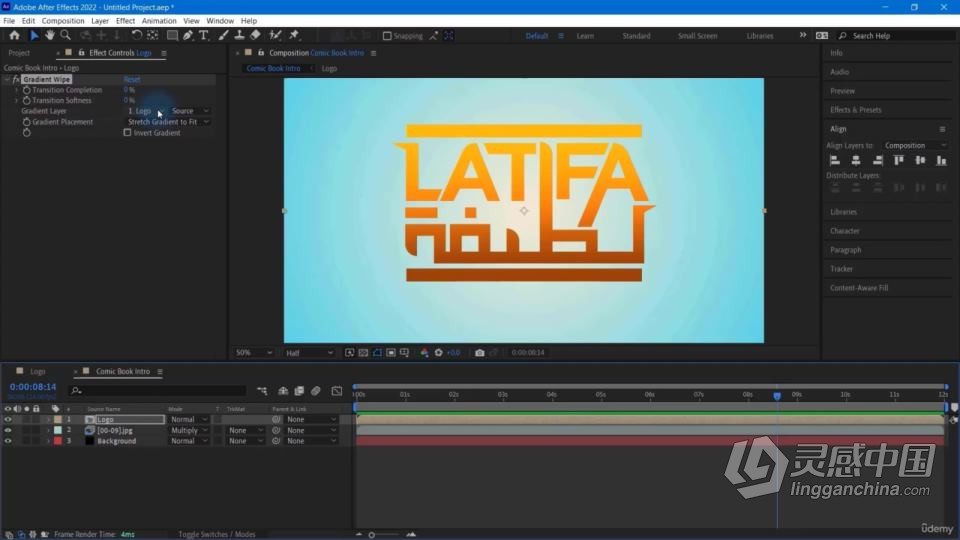Click the Home icon in toolbar
The height and width of the screenshot is (540, 960).
pos(15,36)
